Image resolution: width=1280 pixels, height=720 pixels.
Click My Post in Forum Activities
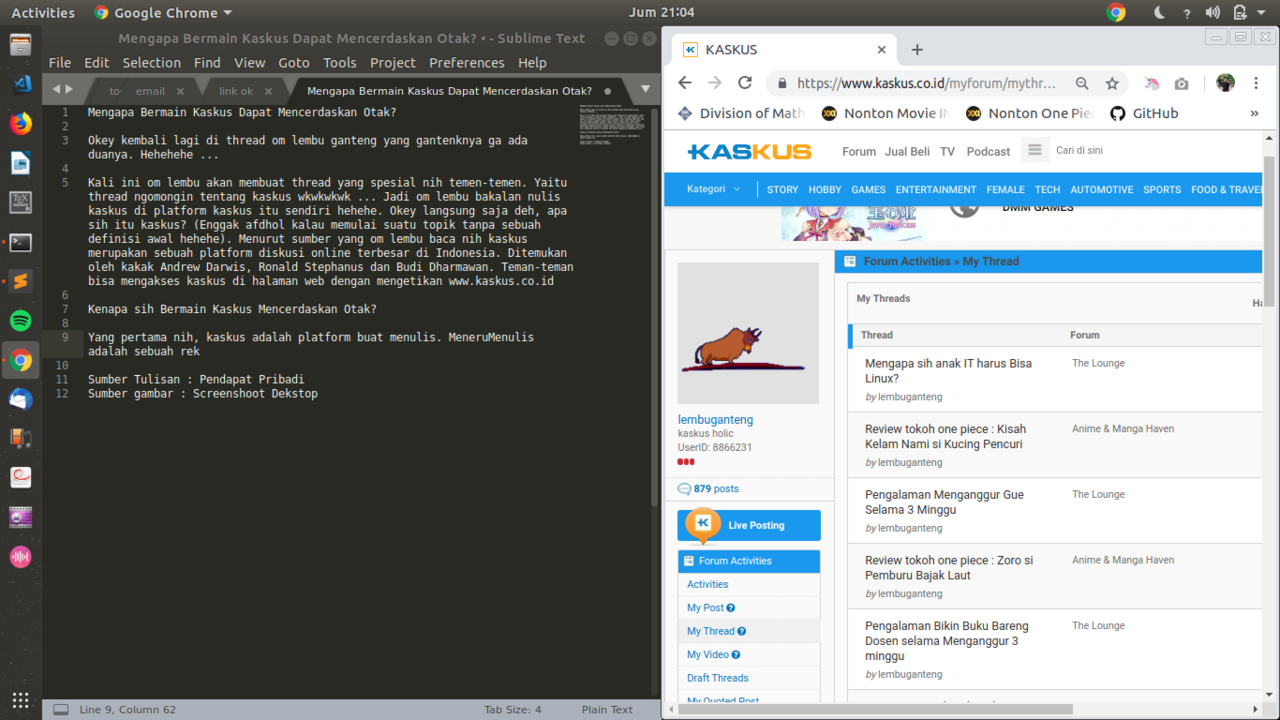[705, 608]
